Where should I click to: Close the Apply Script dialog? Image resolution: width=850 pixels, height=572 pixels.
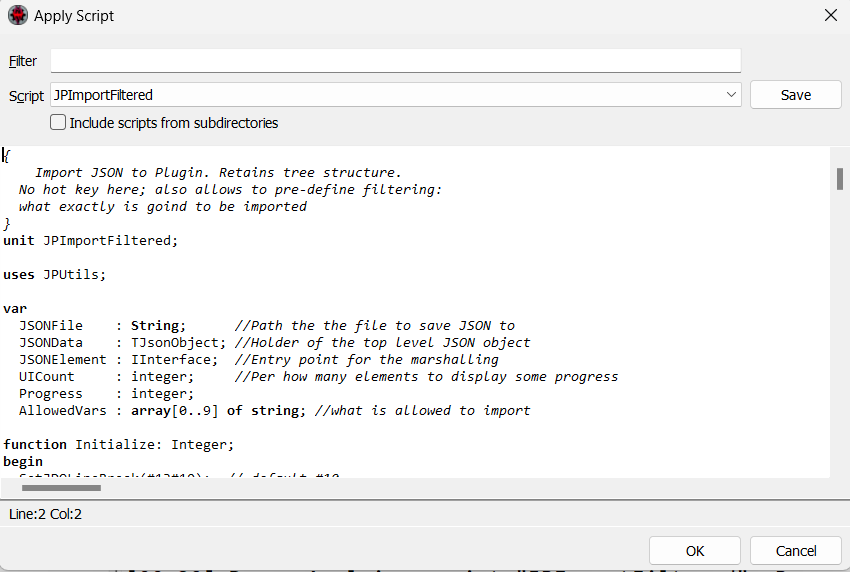click(x=830, y=15)
